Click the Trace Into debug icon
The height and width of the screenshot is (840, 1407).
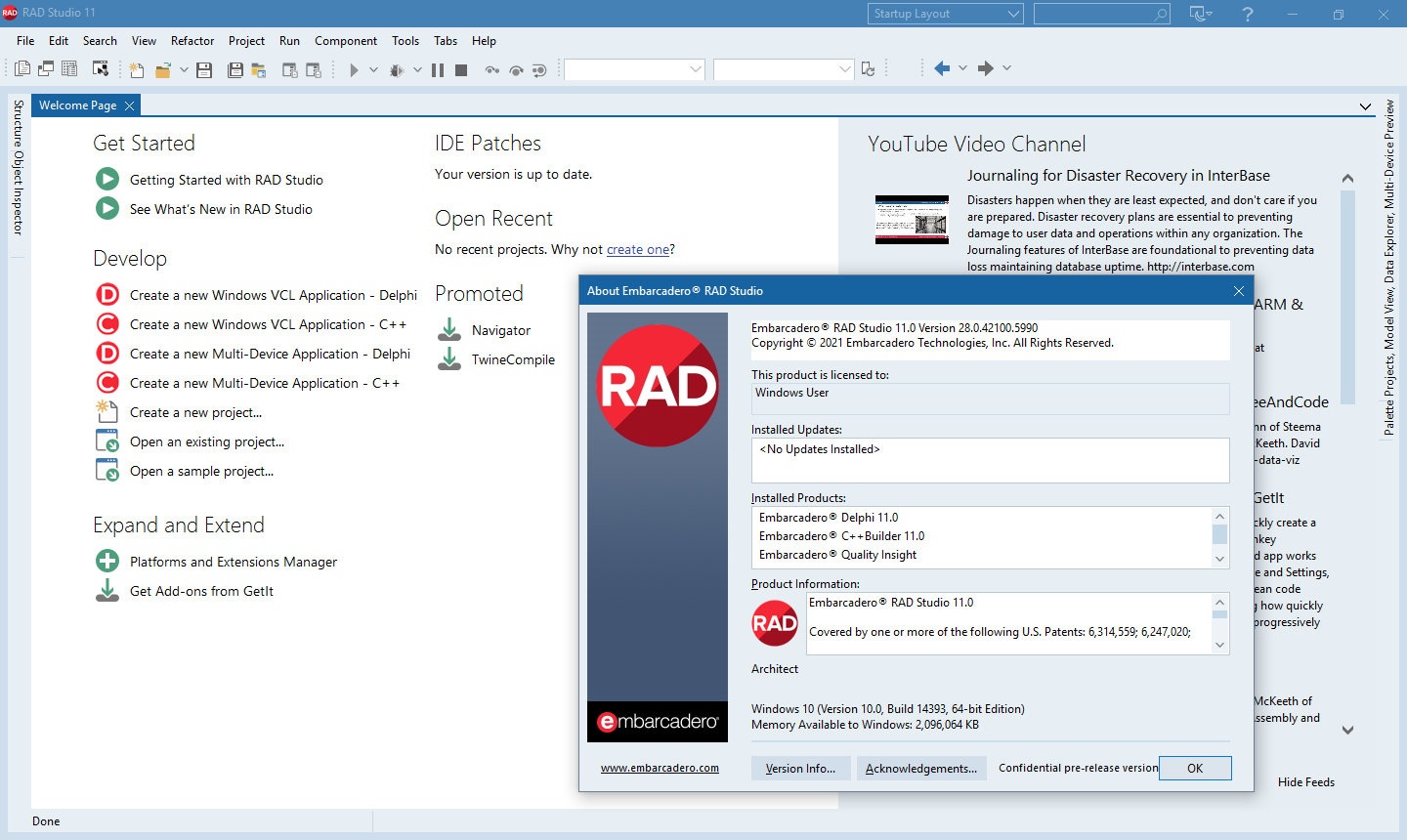[x=491, y=69]
